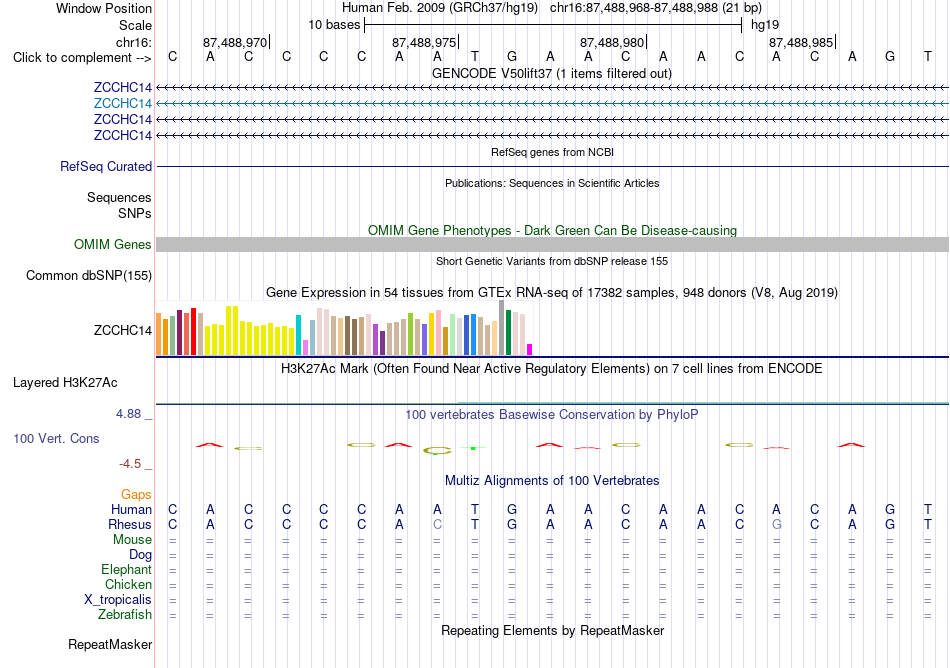Open the light-blue ZCCHC14 transcript label
The width and height of the screenshot is (950, 668).
(122, 104)
